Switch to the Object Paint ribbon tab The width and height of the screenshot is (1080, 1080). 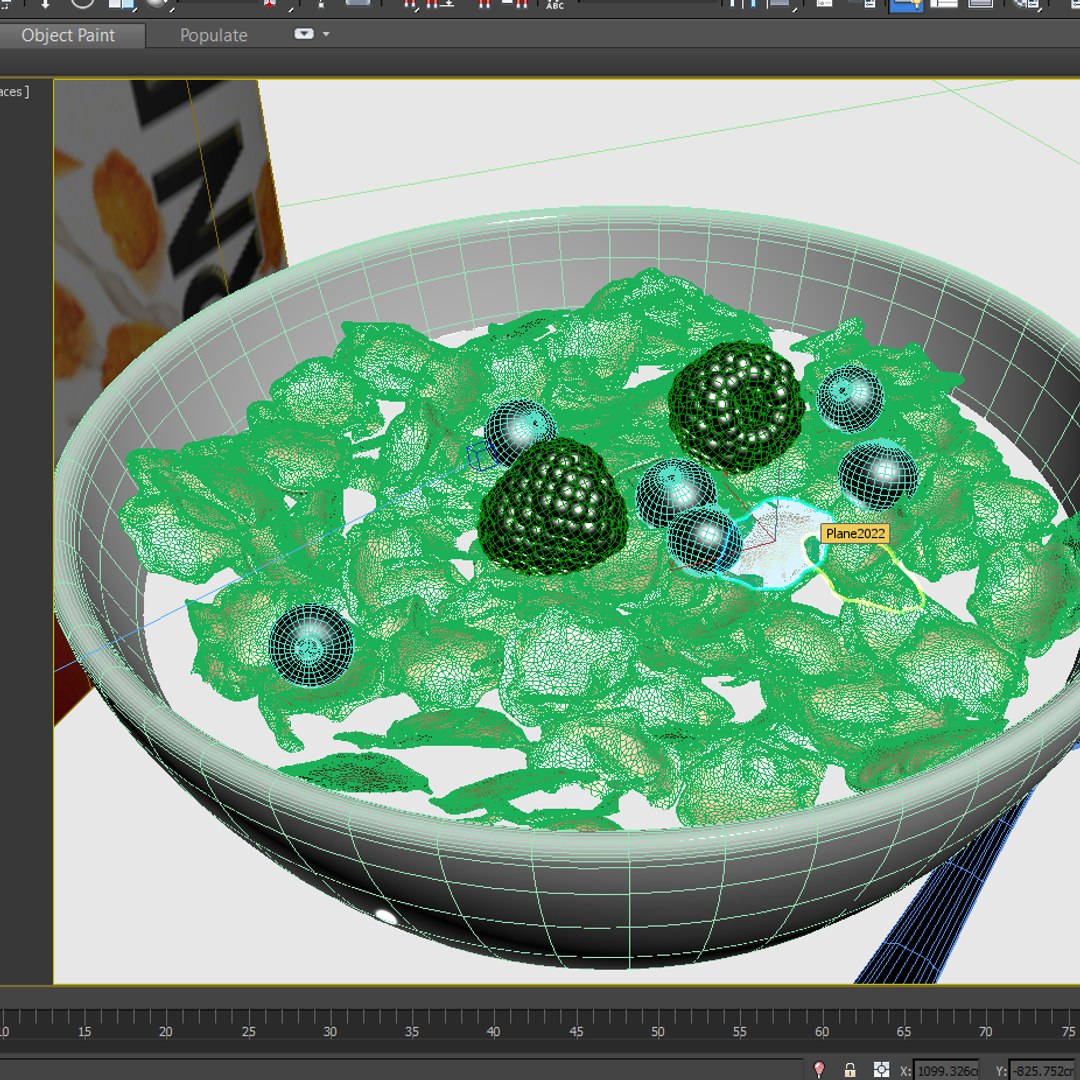click(68, 35)
